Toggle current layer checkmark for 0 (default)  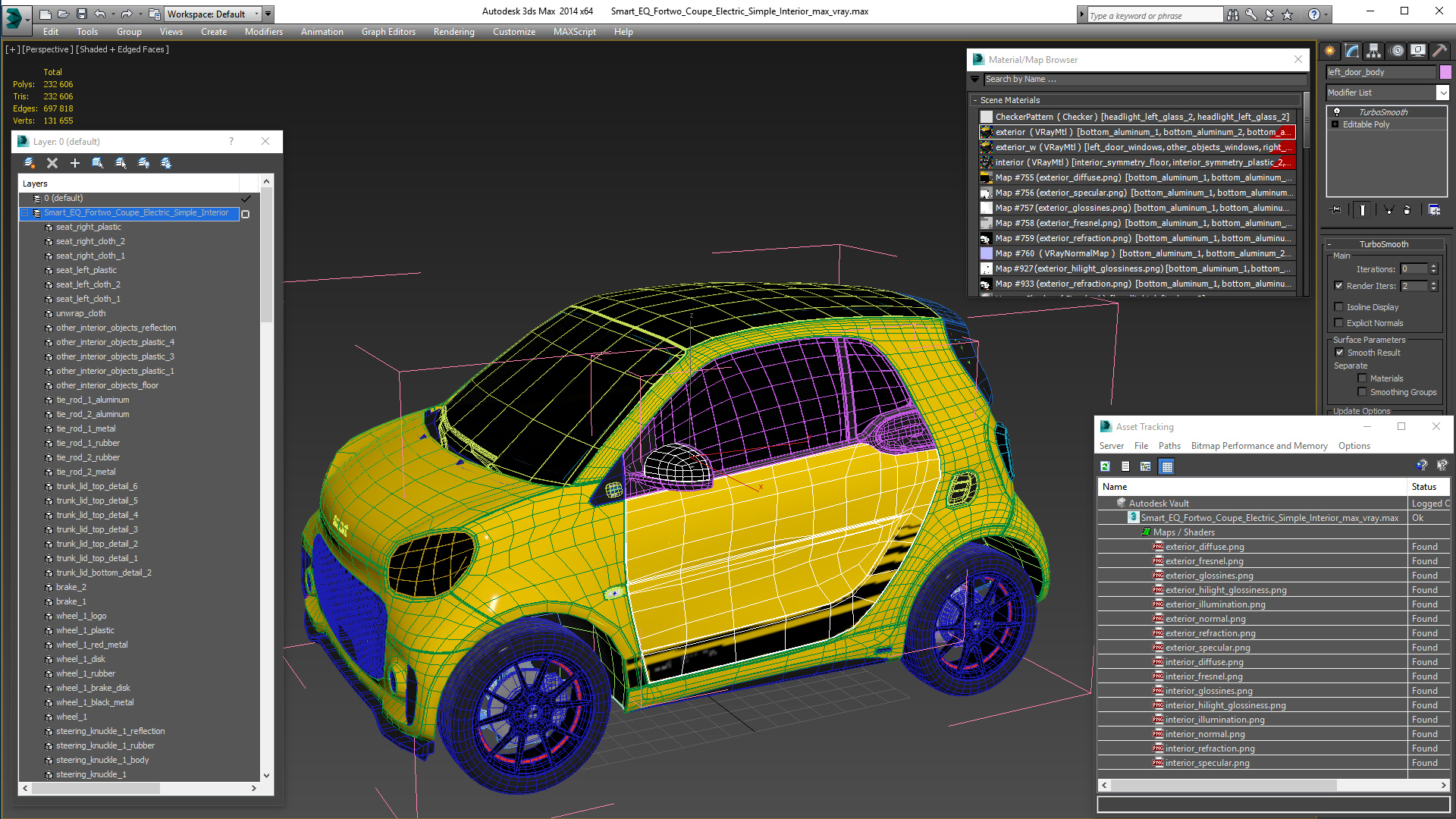click(x=246, y=199)
